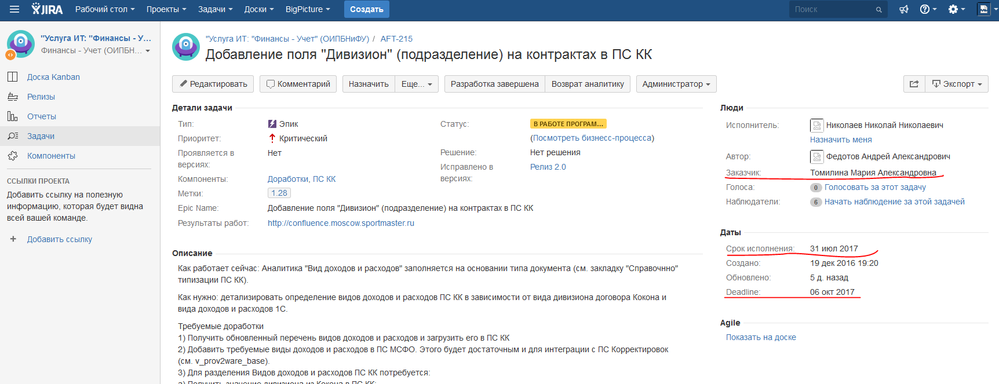999x384 pixels.
Task: Open the Релиз 2.0 version link
Action: pos(548,167)
